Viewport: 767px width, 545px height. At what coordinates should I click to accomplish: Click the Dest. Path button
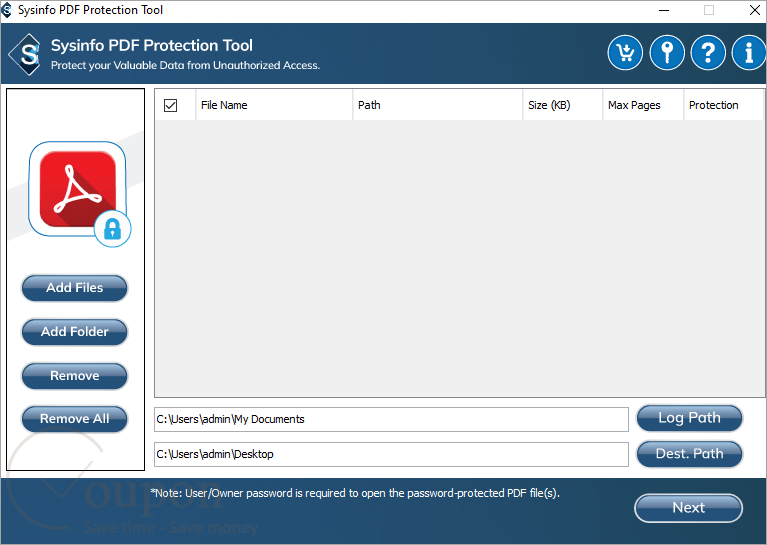tap(689, 454)
